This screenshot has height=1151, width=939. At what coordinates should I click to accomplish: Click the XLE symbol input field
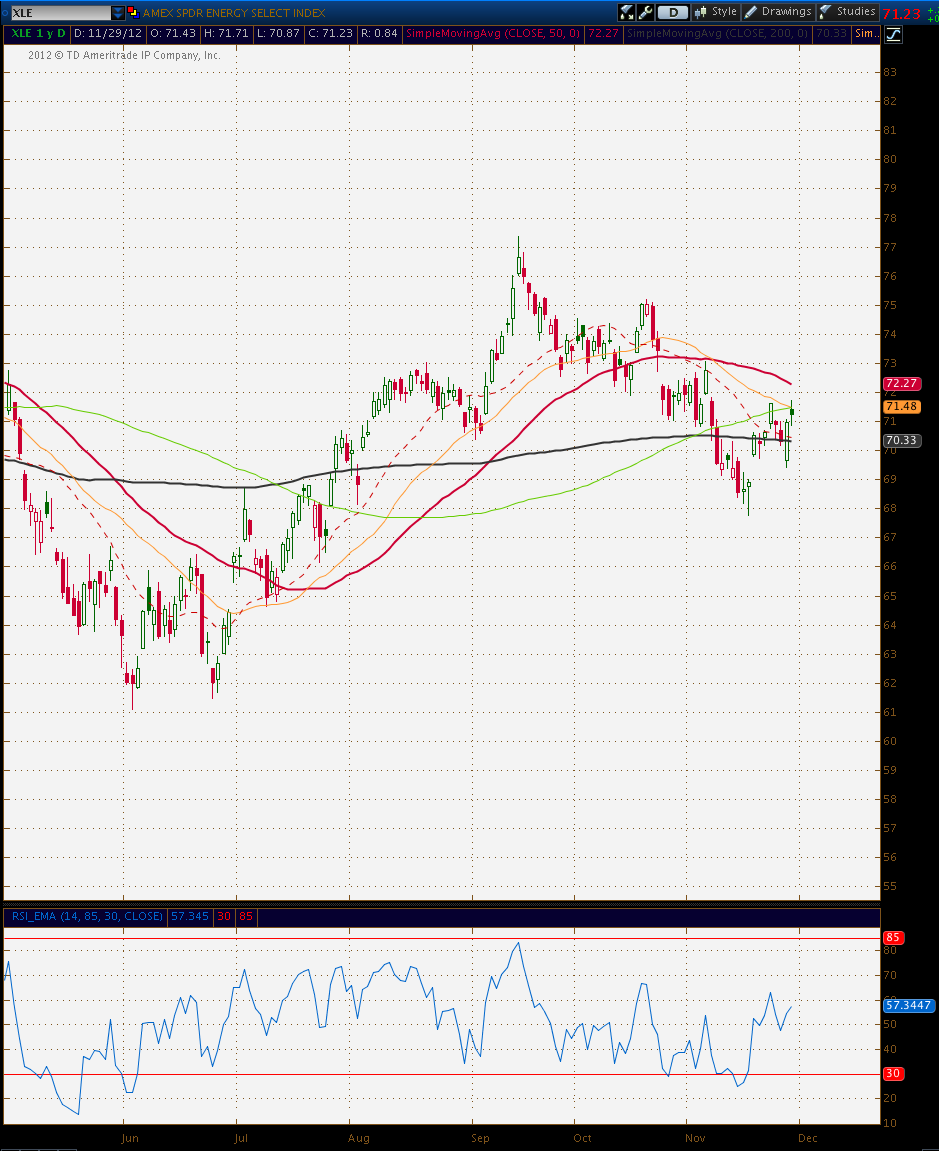tap(60, 12)
